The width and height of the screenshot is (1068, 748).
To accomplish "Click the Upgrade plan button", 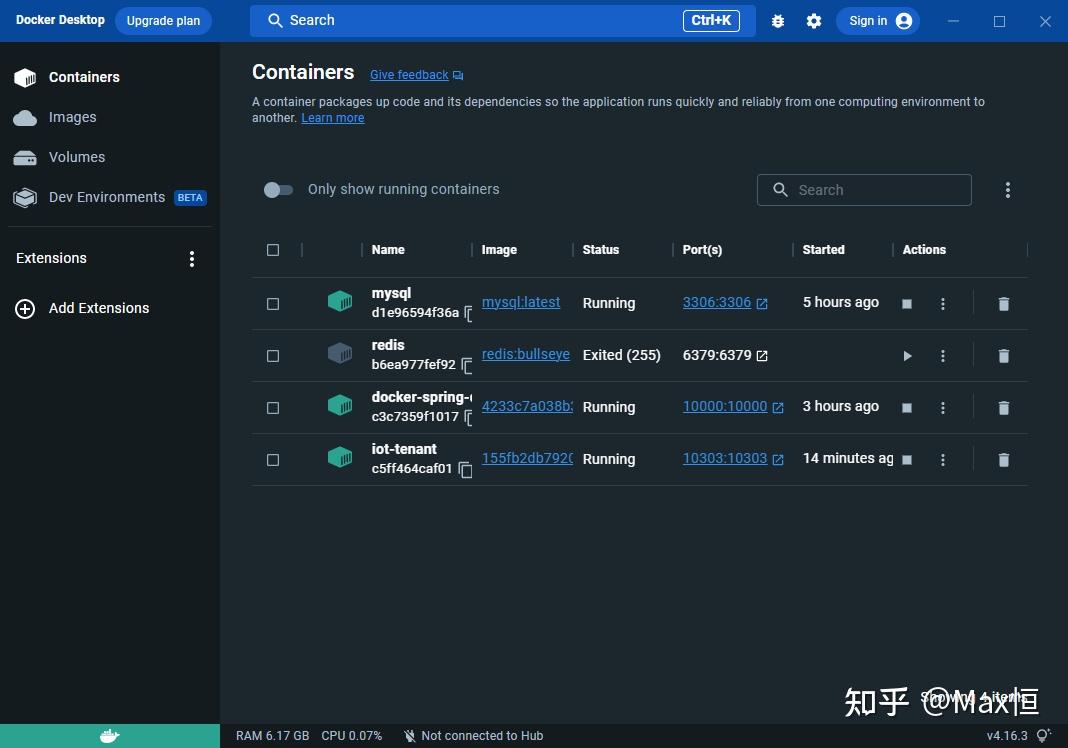I will [163, 20].
